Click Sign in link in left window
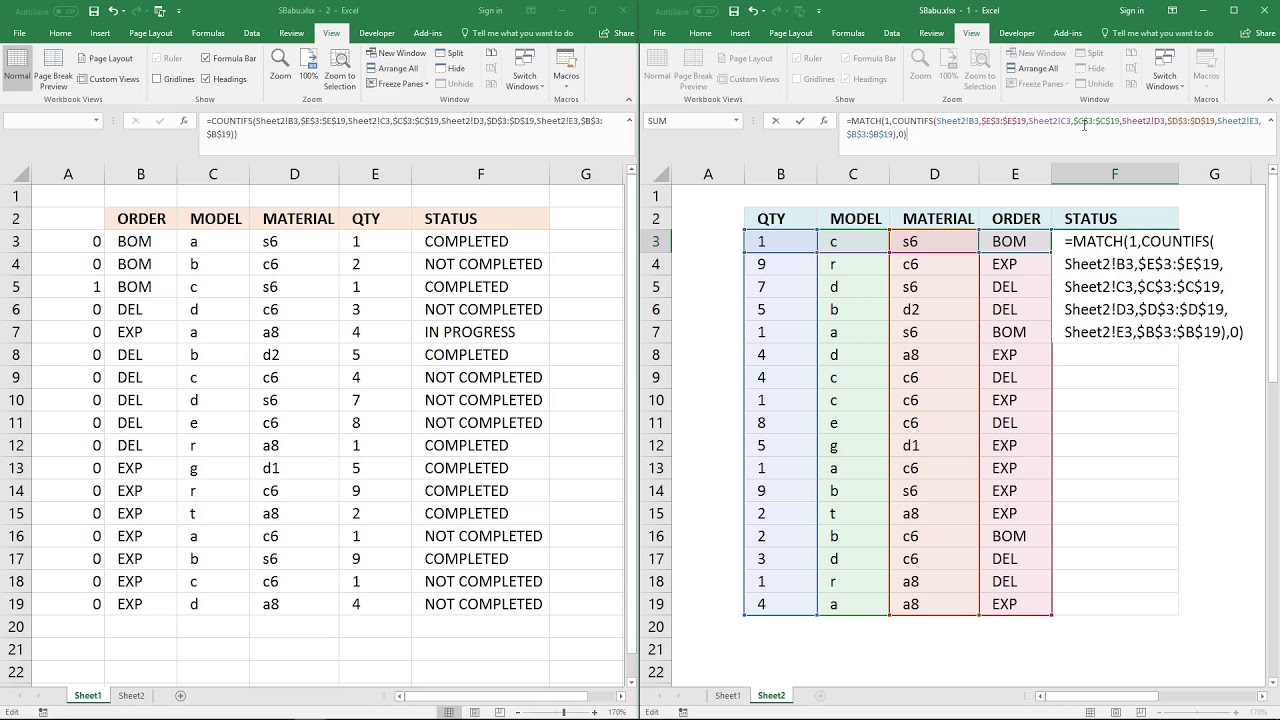Screen dimensions: 1280x720 pos(490,11)
